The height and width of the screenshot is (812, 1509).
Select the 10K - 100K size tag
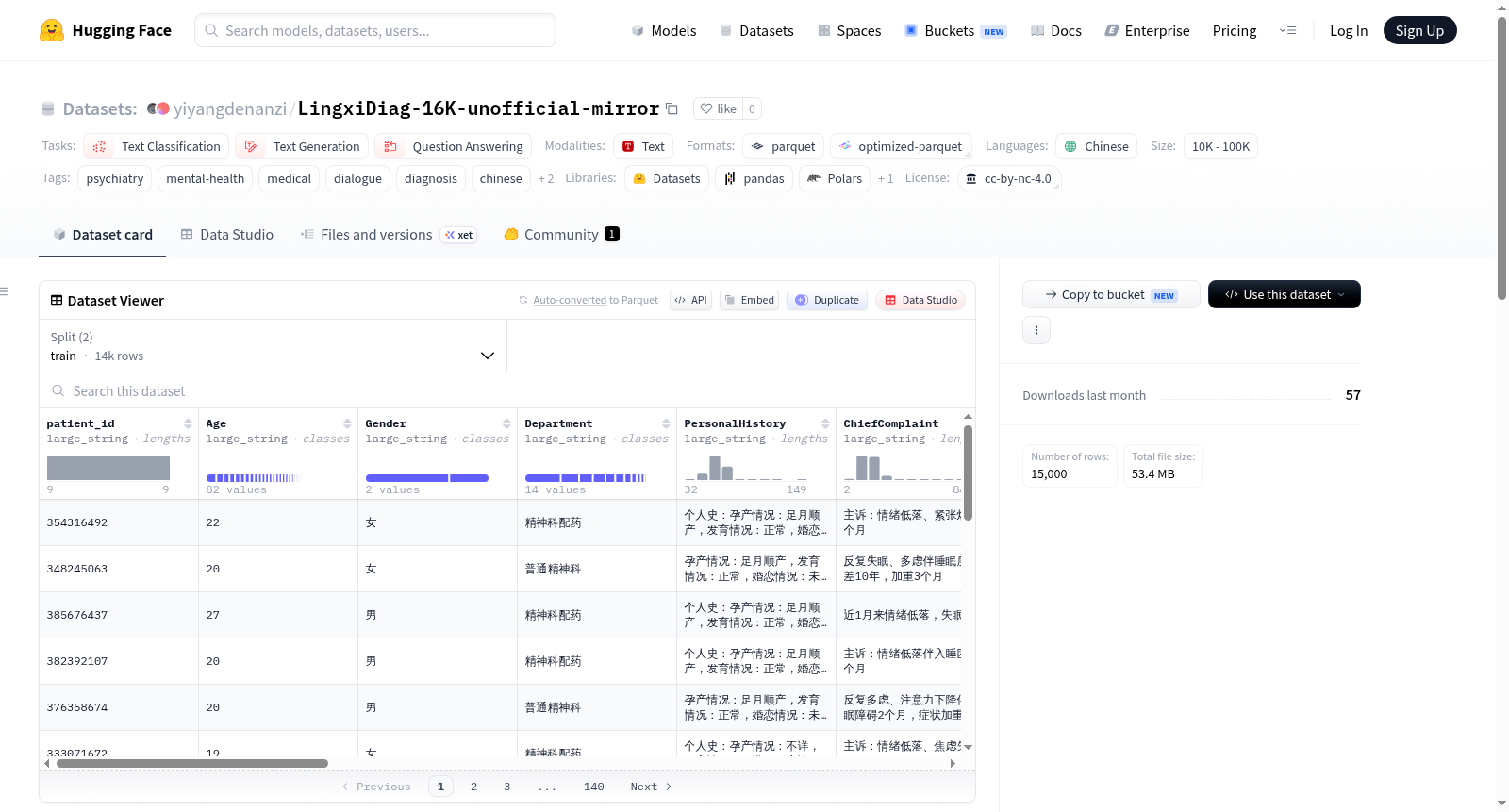tap(1220, 146)
